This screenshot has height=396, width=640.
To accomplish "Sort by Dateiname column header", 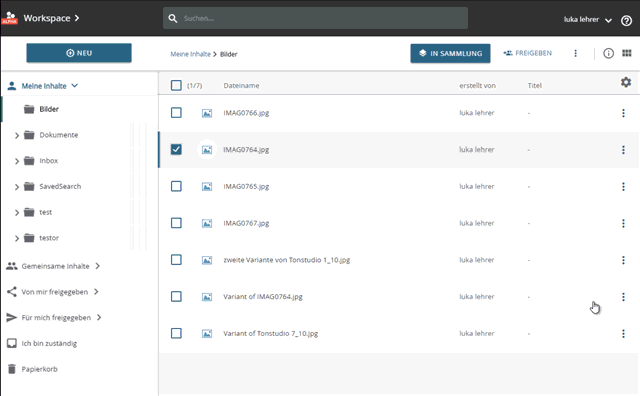I will coord(241,85).
